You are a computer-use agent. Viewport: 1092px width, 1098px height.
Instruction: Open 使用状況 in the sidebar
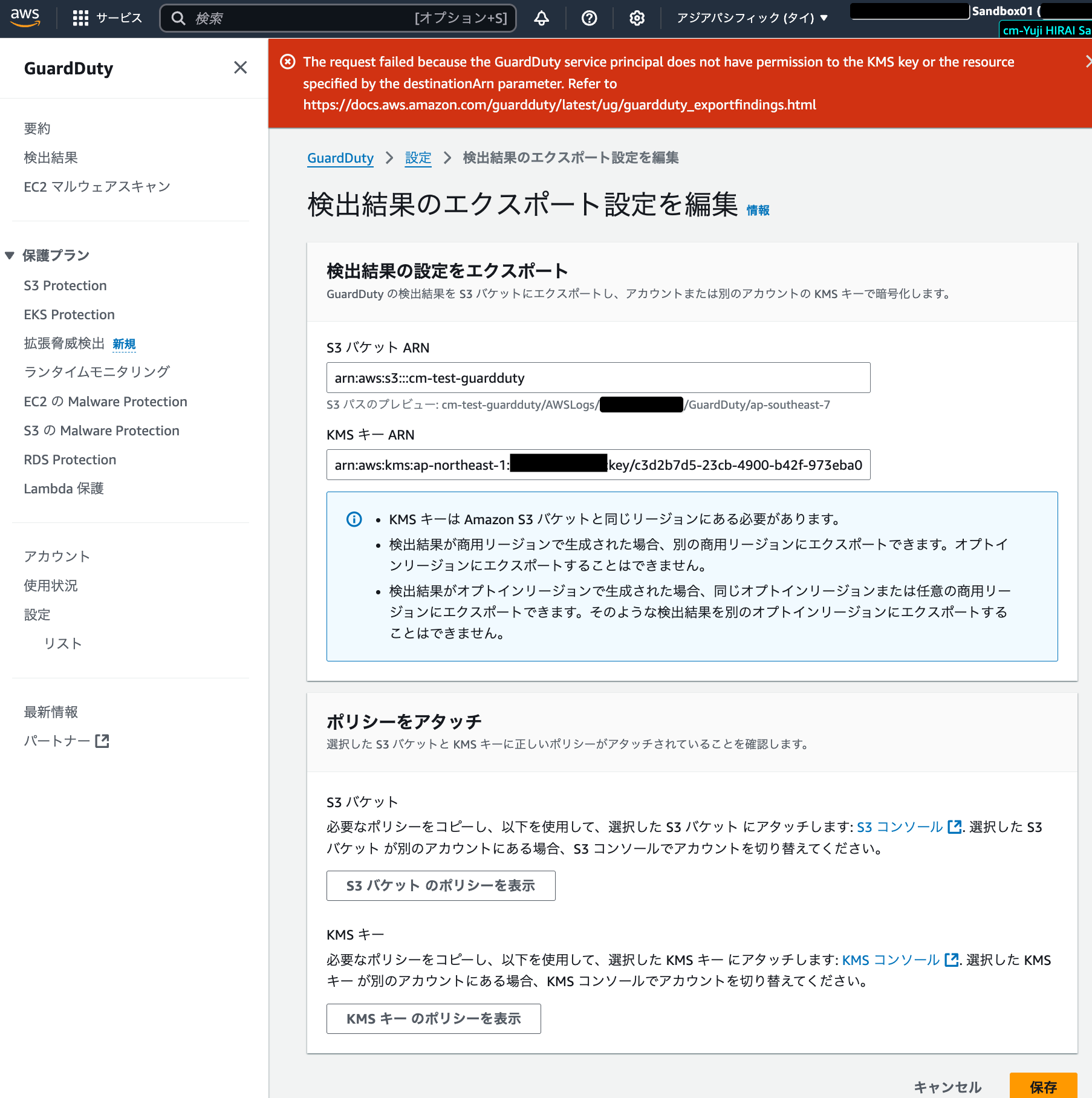pyautogui.click(x=51, y=585)
